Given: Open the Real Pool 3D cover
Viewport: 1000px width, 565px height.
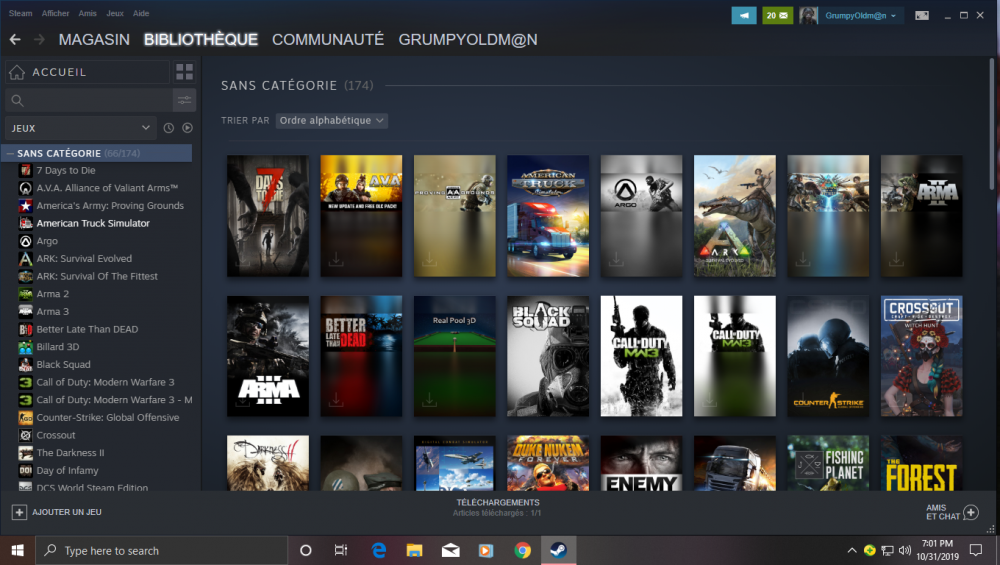Looking at the screenshot, I should coord(455,356).
